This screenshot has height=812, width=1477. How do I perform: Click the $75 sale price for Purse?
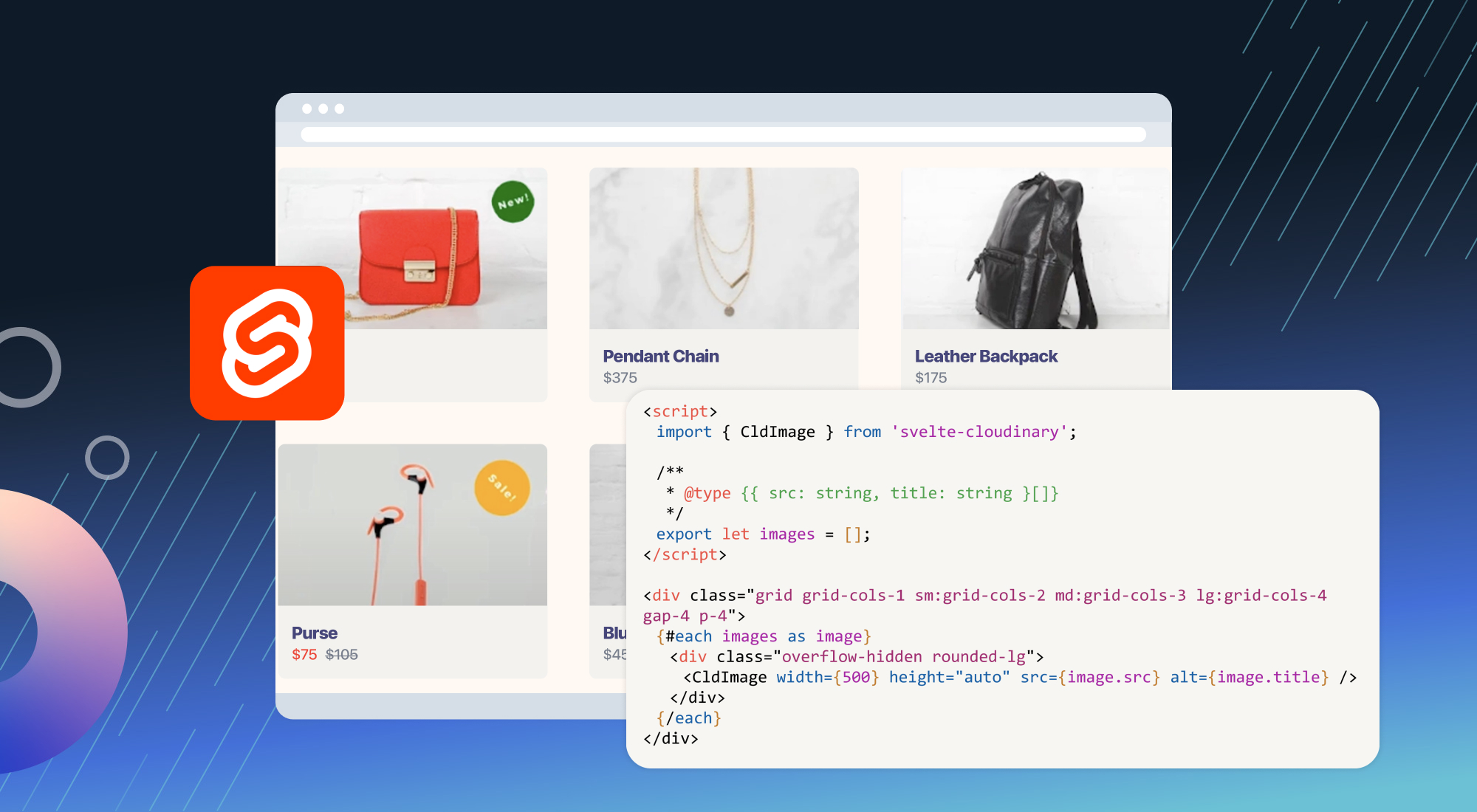(304, 654)
